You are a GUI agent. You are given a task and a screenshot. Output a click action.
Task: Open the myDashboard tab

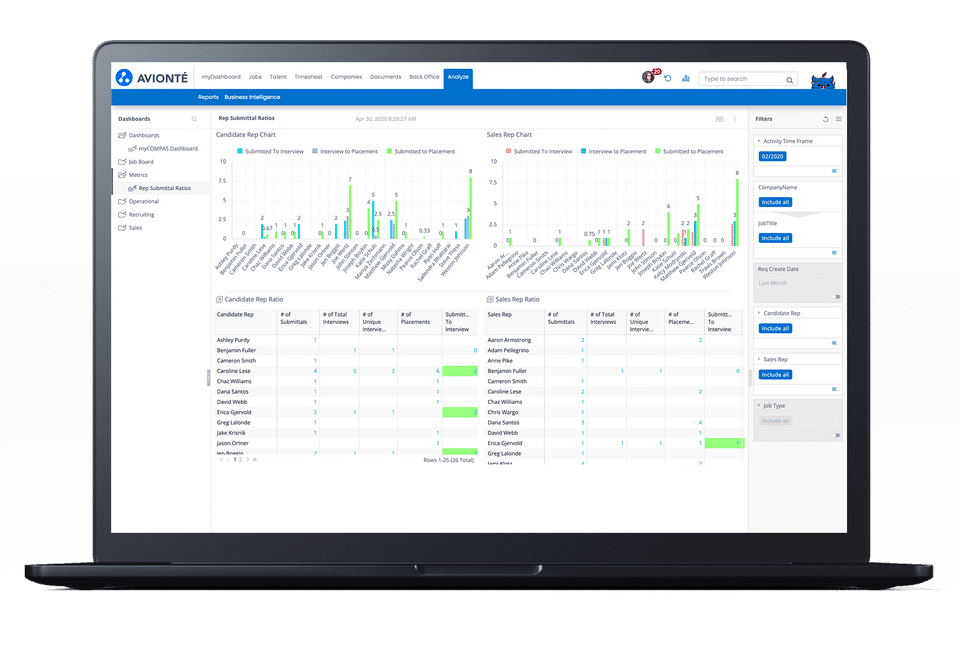pos(221,77)
